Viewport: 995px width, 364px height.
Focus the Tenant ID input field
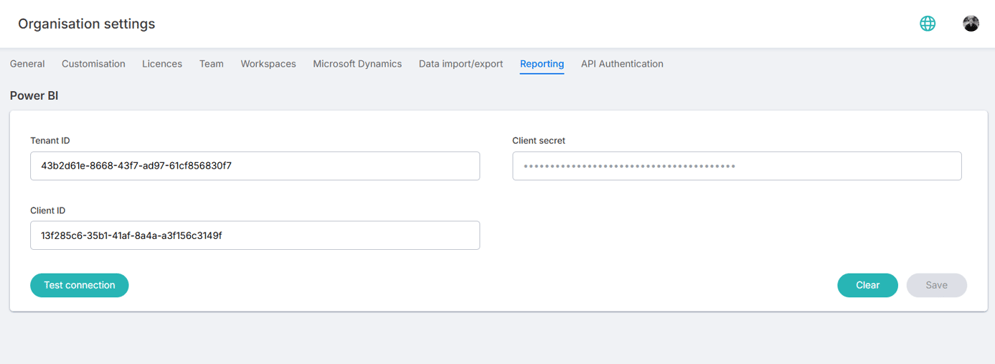pyautogui.click(x=255, y=166)
